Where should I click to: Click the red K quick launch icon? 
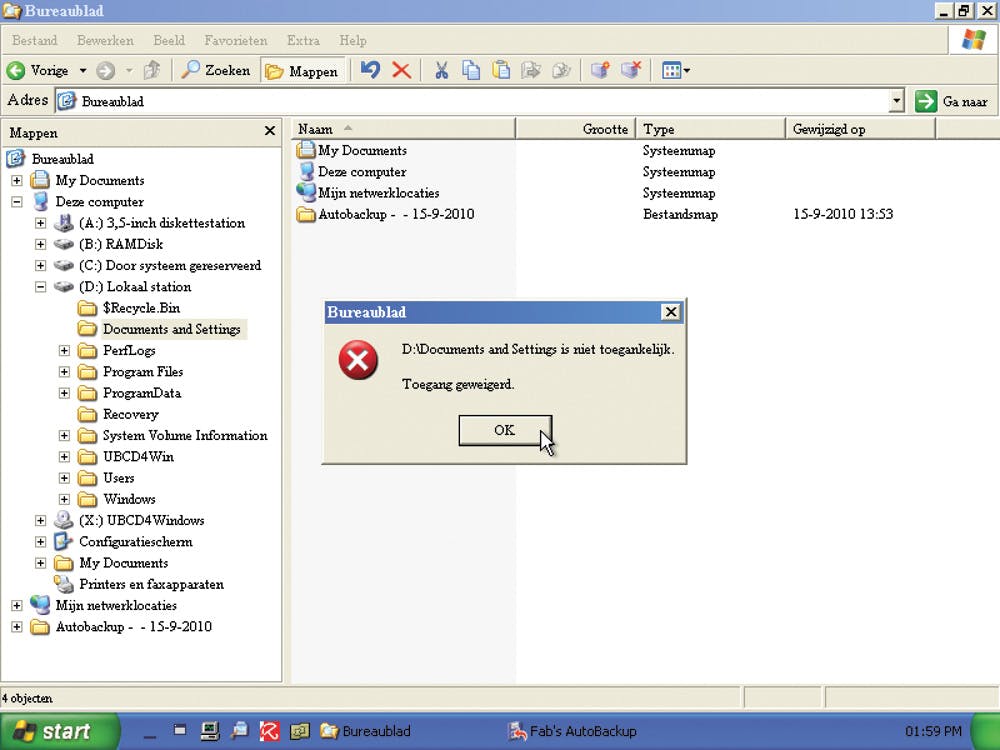pyautogui.click(x=269, y=731)
